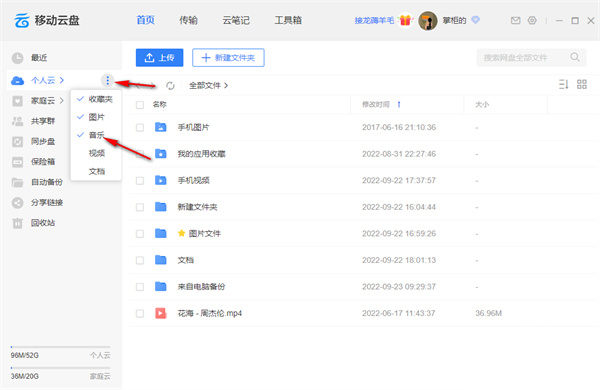Image resolution: width=600 pixels, height=390 pixels.
Task: Click the 我的应用收藏 folder icon
Action: pos(161,154)
